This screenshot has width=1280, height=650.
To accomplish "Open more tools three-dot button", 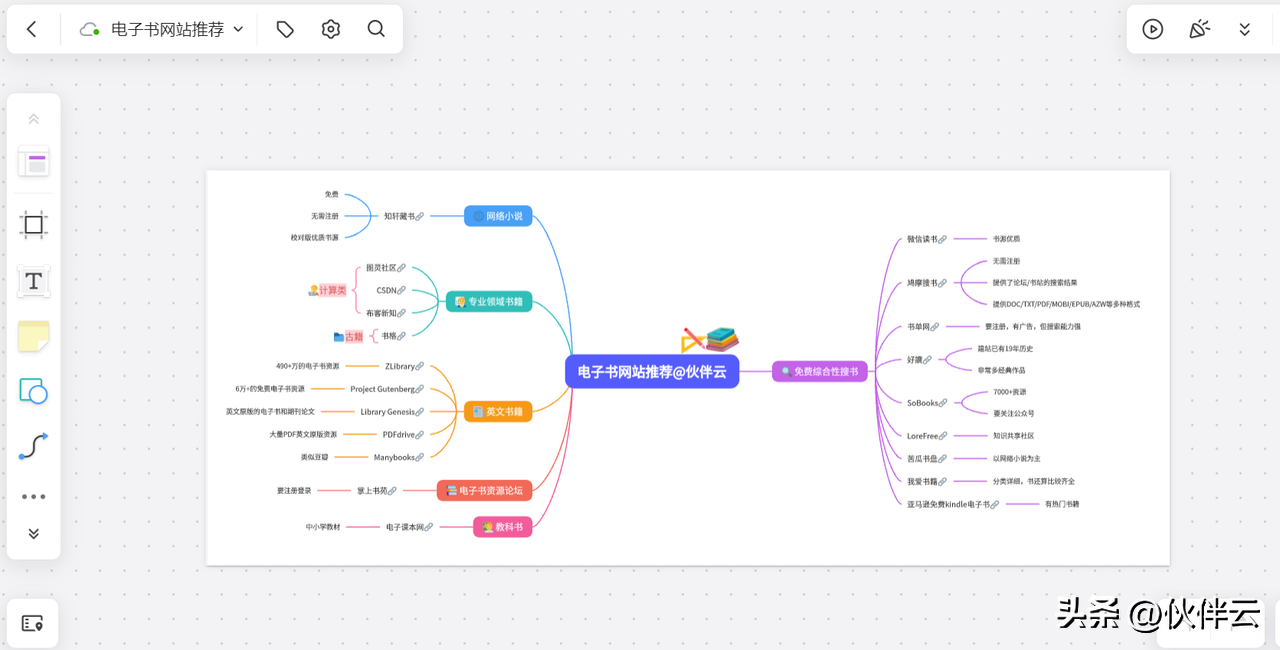I will coord(33,496).
